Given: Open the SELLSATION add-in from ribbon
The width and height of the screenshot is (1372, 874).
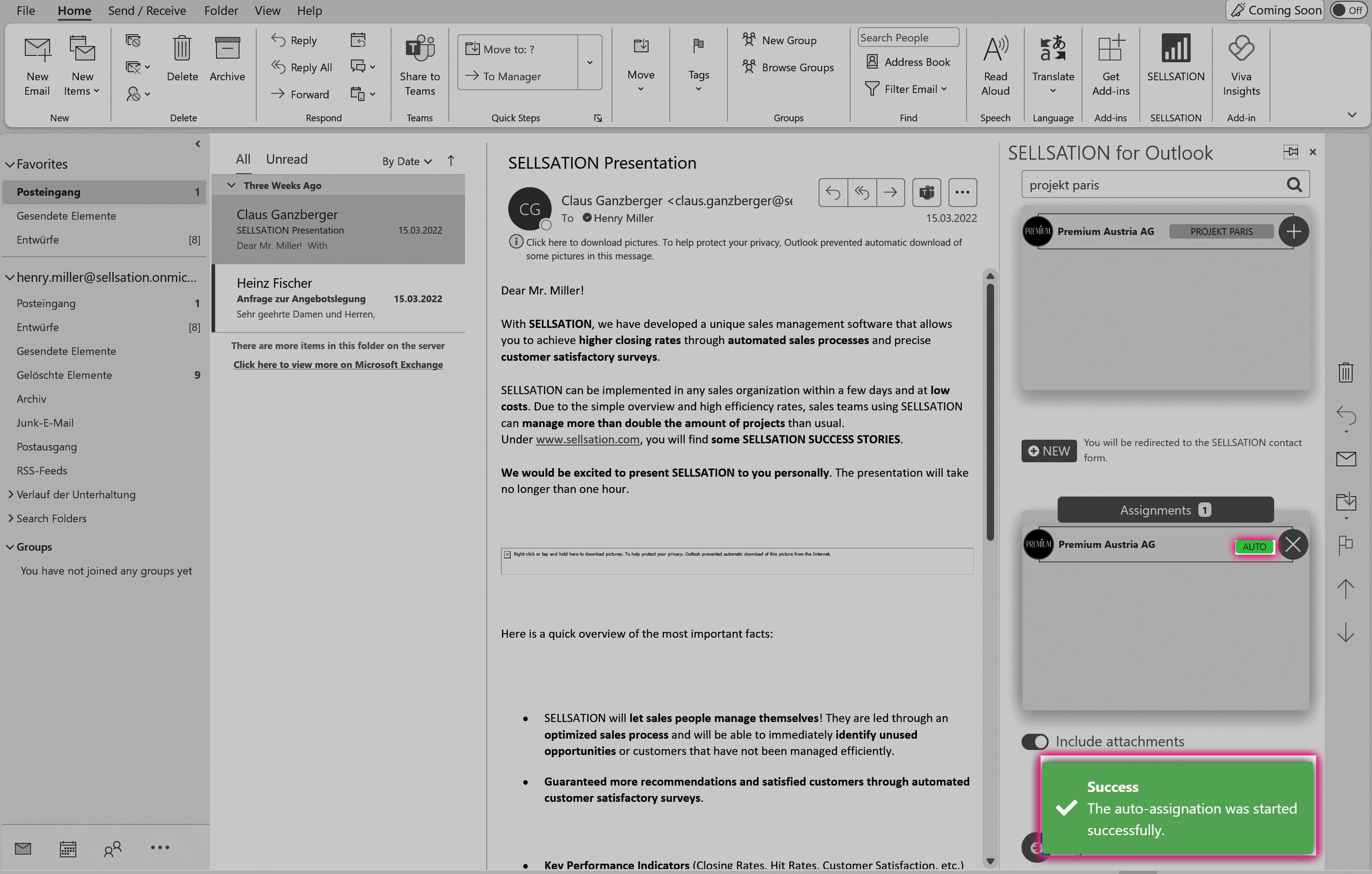Looking at the screenshot, I should [x=1175, y=59].
